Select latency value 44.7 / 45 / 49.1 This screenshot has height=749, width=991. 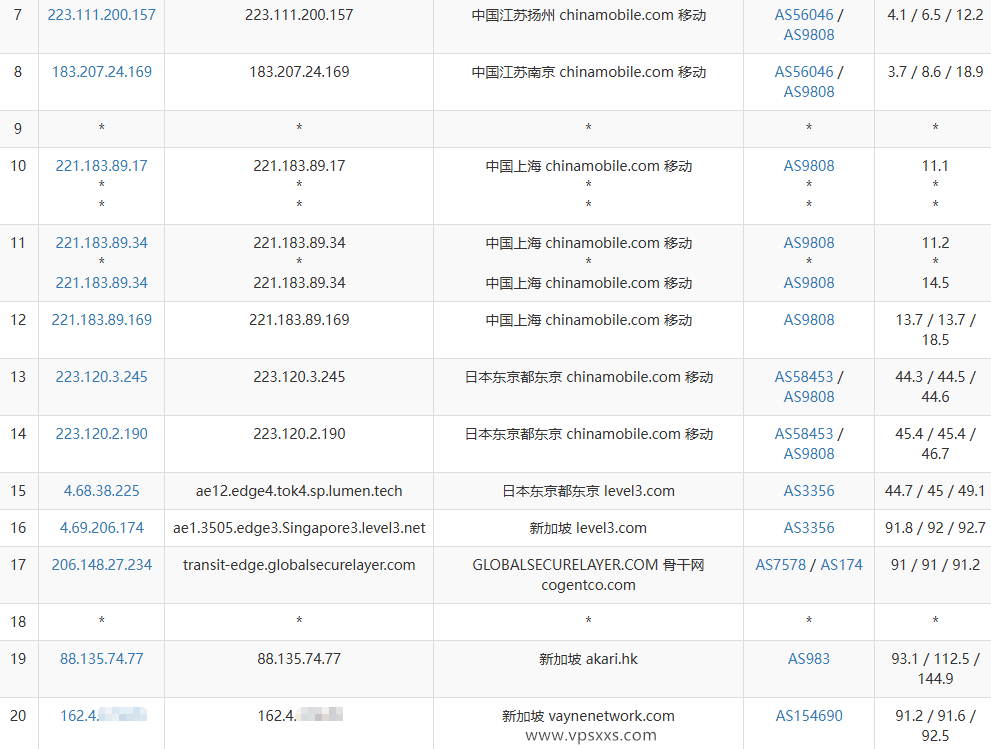coord(935,490)
